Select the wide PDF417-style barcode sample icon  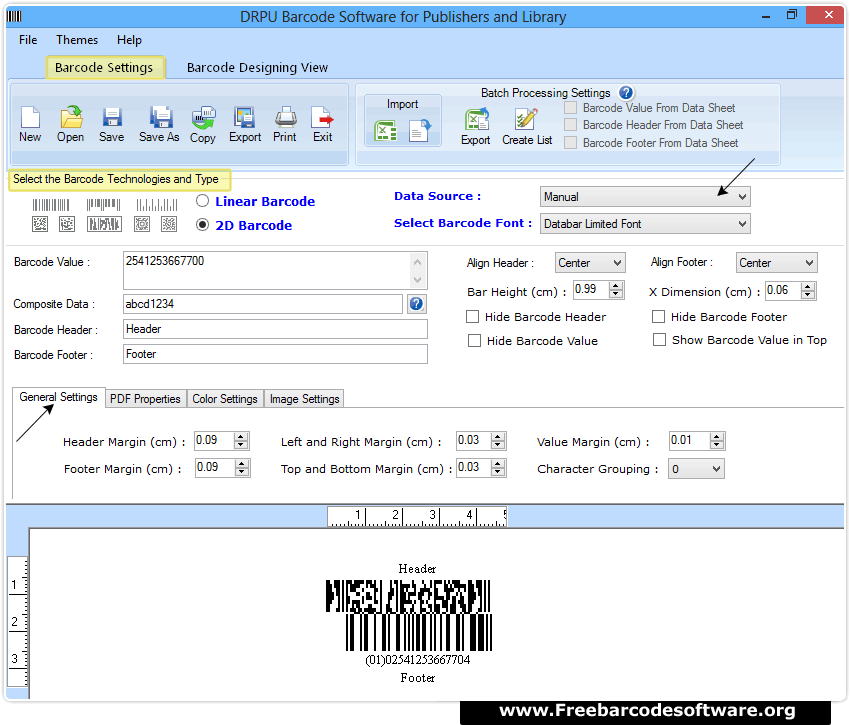104,224
